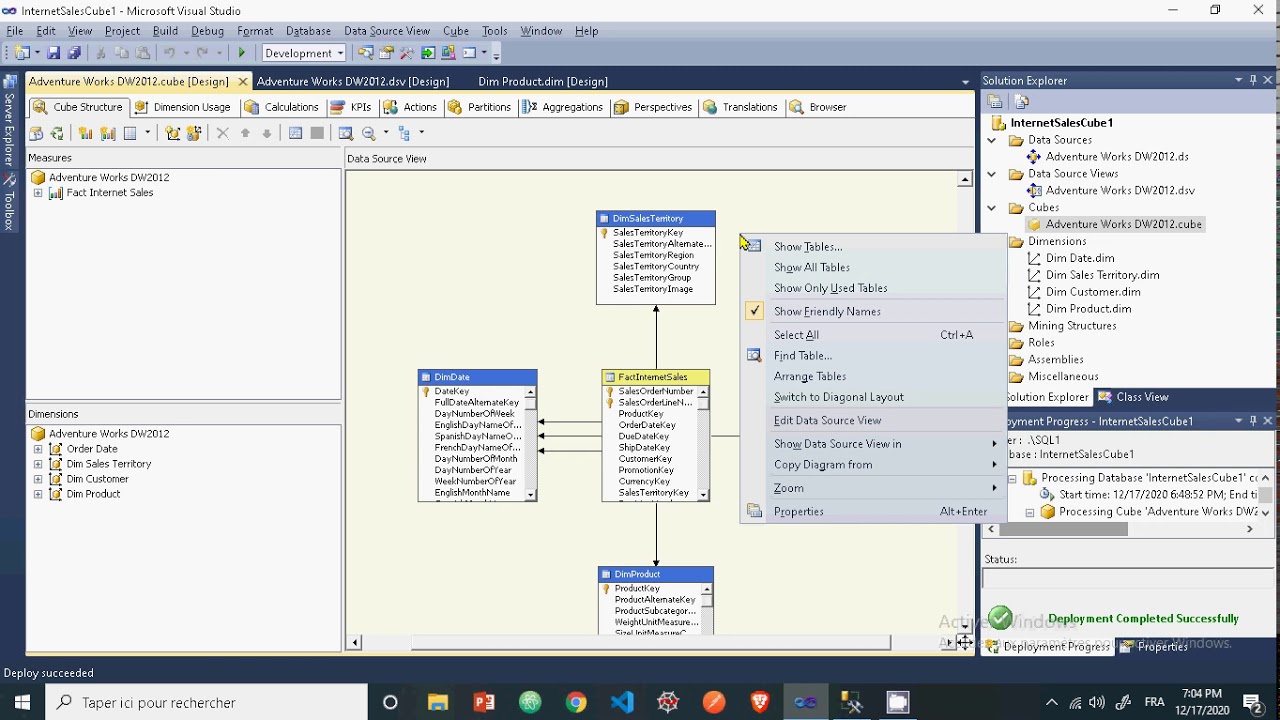Select Edit Data Source View
This screenshot has height=720, width=1280.
click(x=873, y=420)
